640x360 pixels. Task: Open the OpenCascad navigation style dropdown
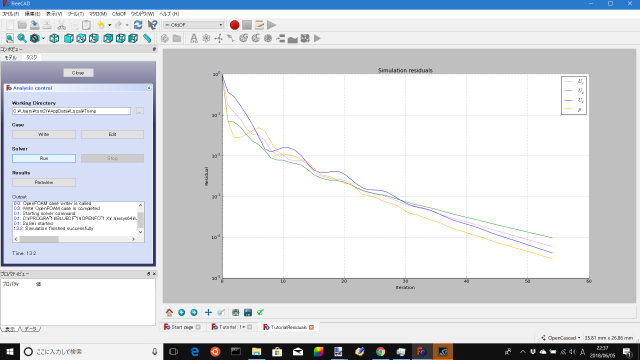[561, 338]
